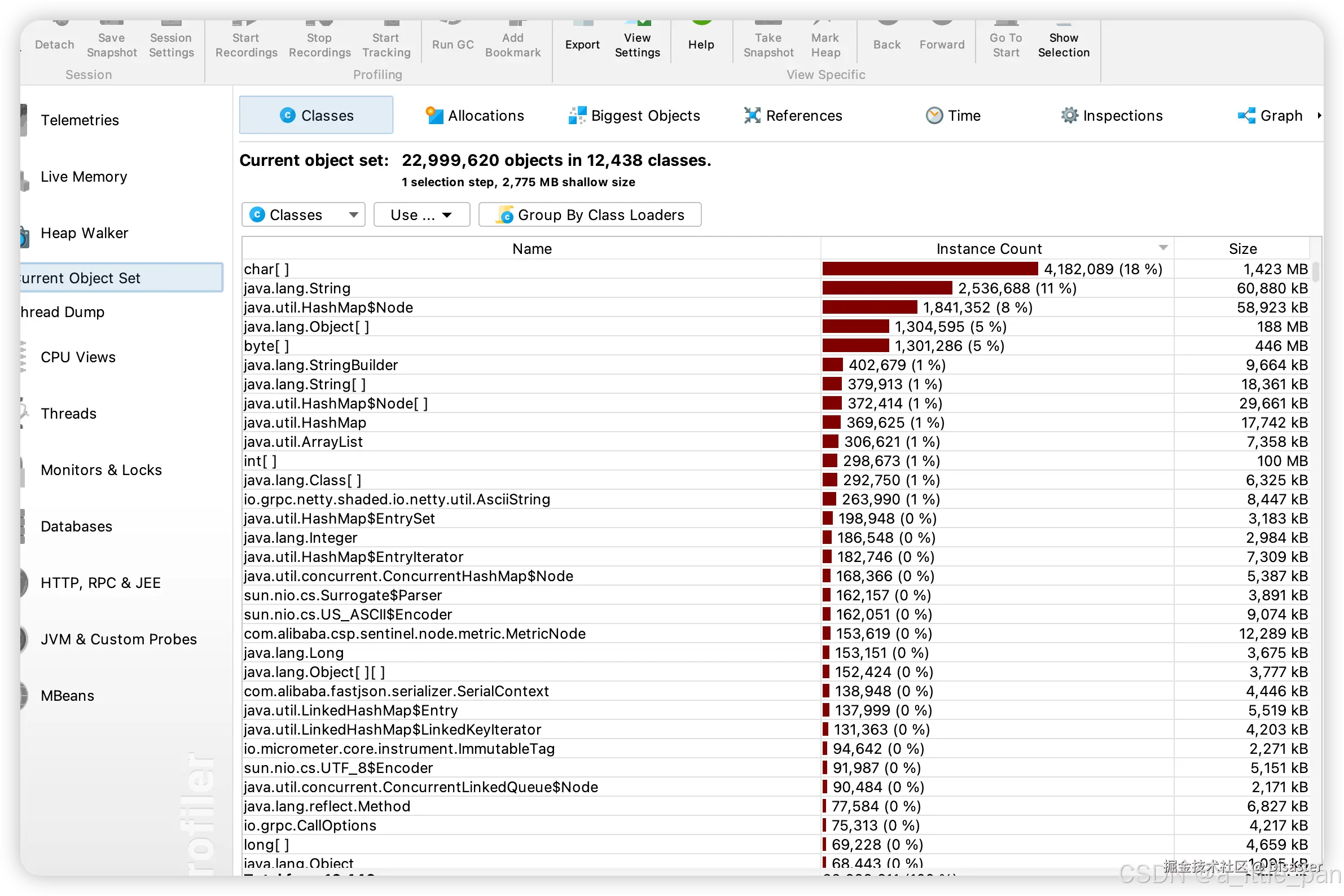1344x896 pixels.
Task: Select fastjson SerialContext class row
Action: pyautogui.click(x=776, y=691)
